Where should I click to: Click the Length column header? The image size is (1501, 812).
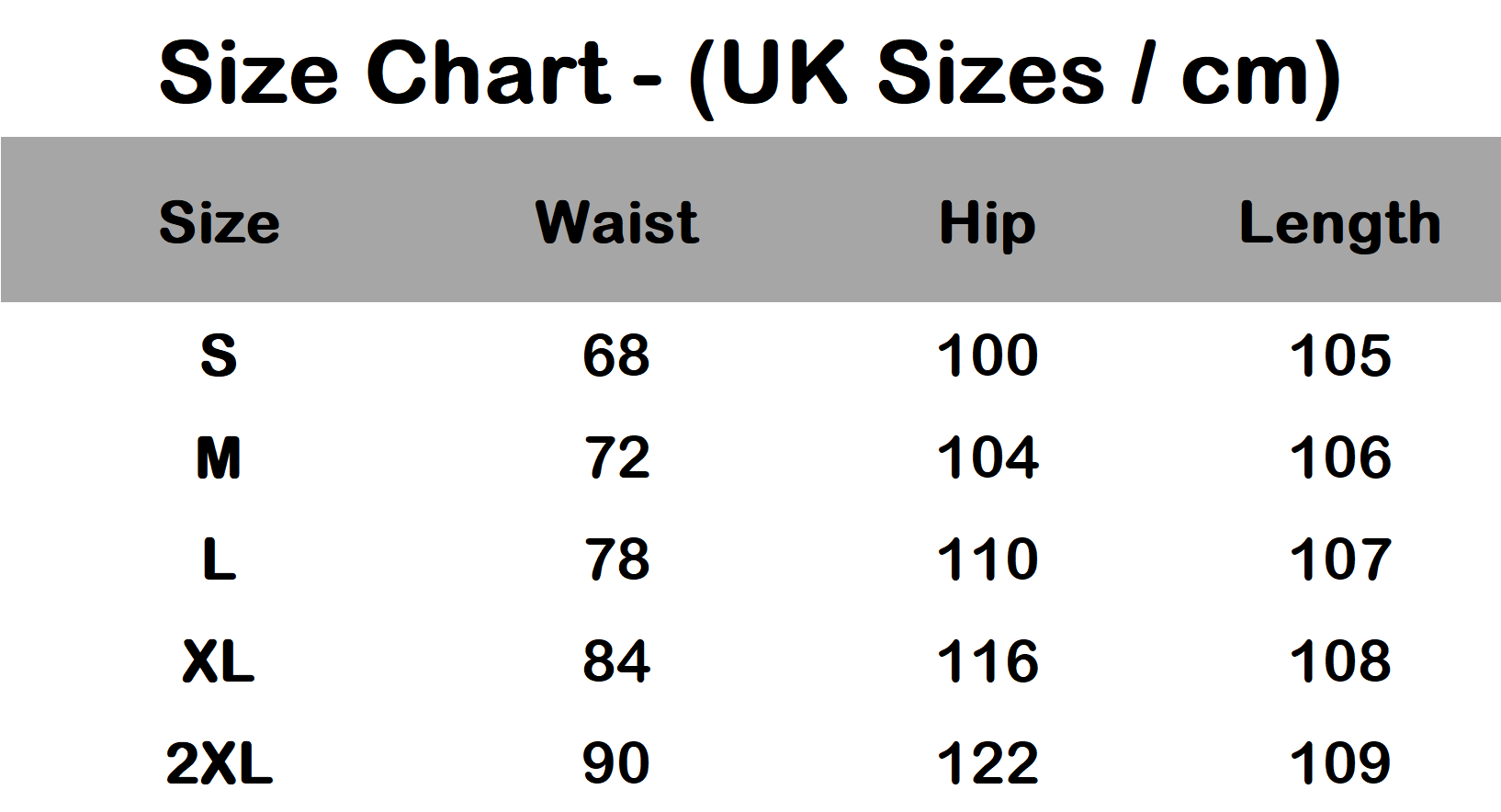(x=1340, y=223)
